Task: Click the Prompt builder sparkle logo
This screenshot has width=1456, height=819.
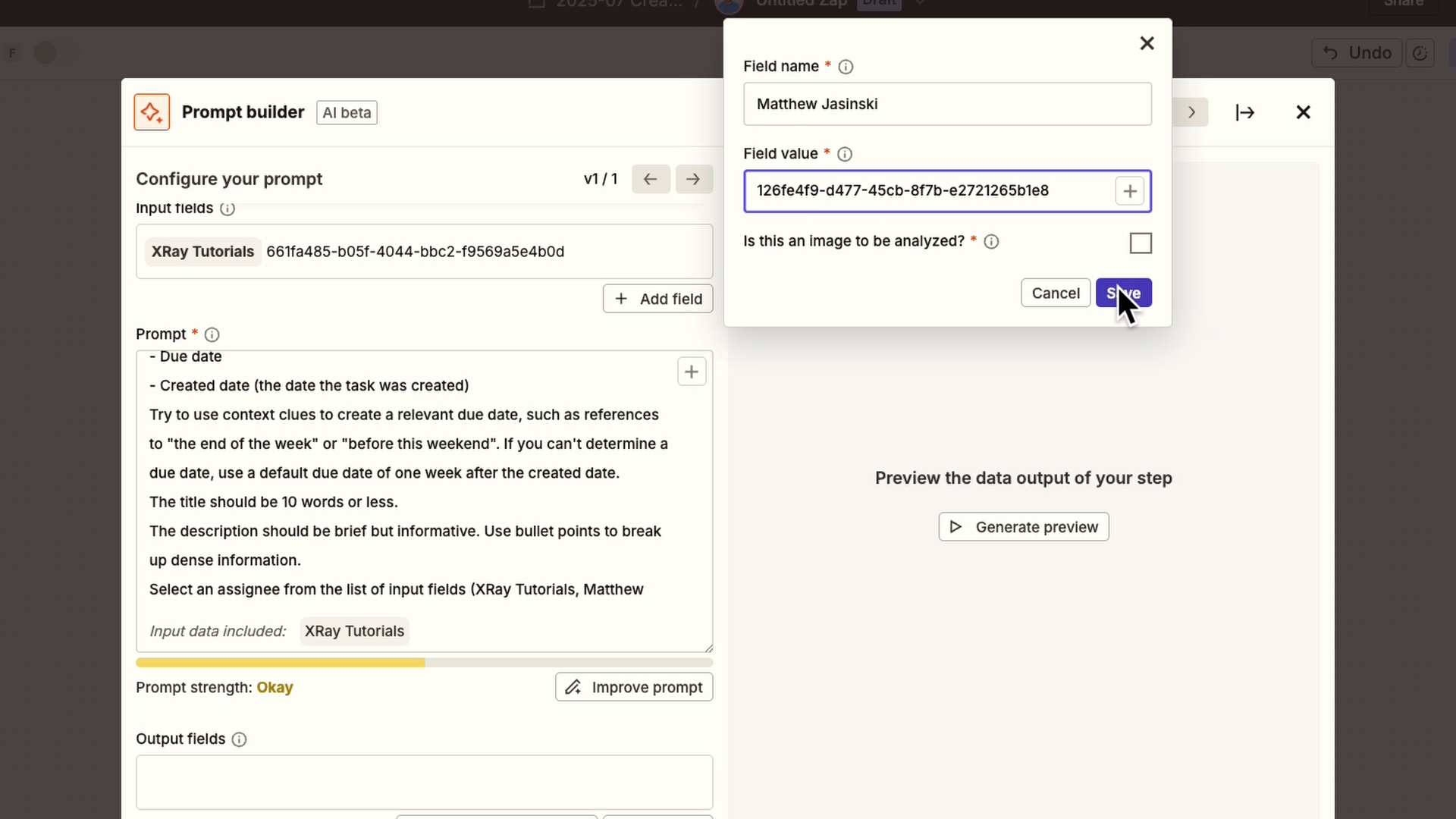Action: coord(151,111)
